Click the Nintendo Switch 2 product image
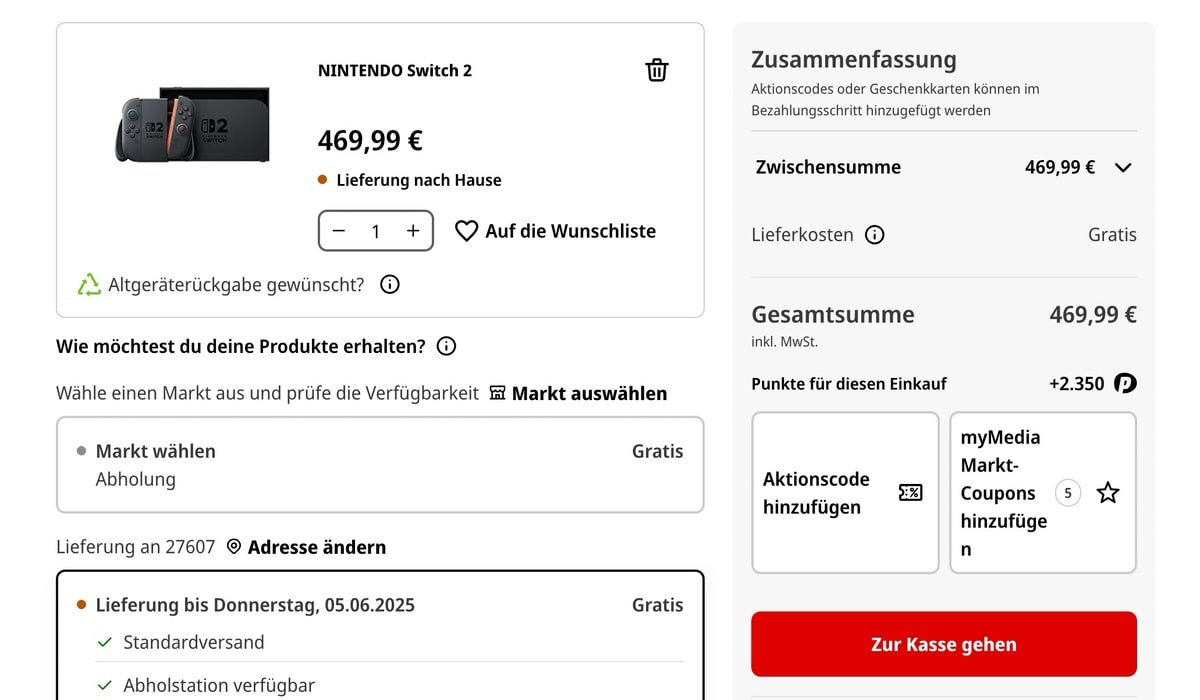 click(x=193, y=125)
